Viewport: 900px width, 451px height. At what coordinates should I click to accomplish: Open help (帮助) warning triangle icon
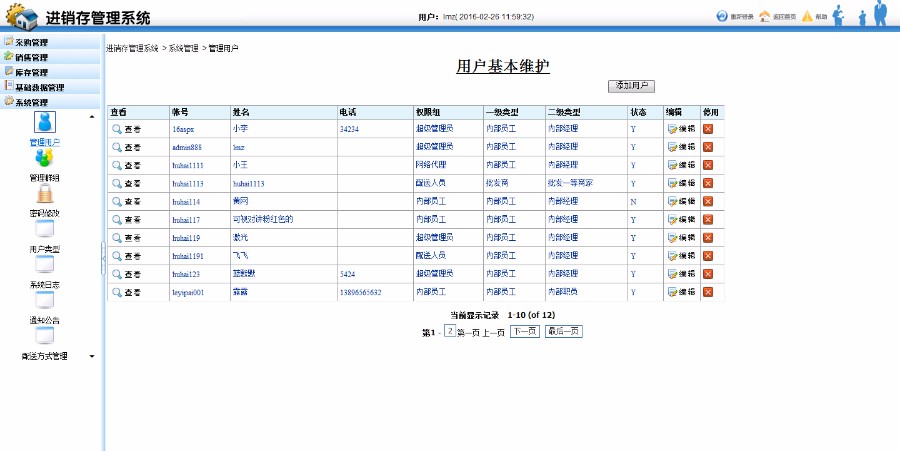pos(807,17)
